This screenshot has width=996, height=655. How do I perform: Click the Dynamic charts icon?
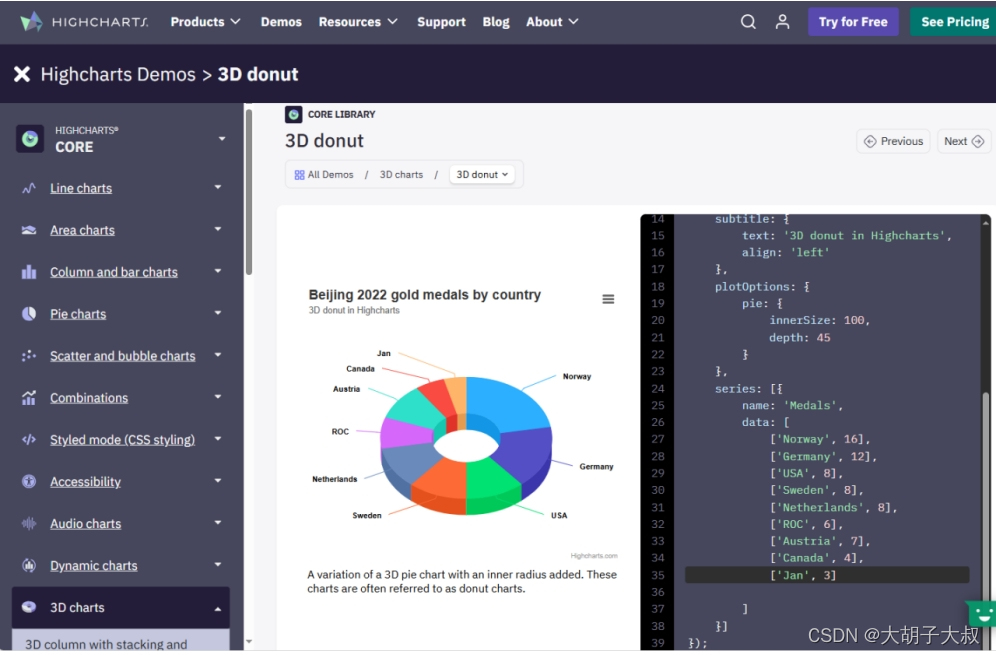click(x=29, y=565)
